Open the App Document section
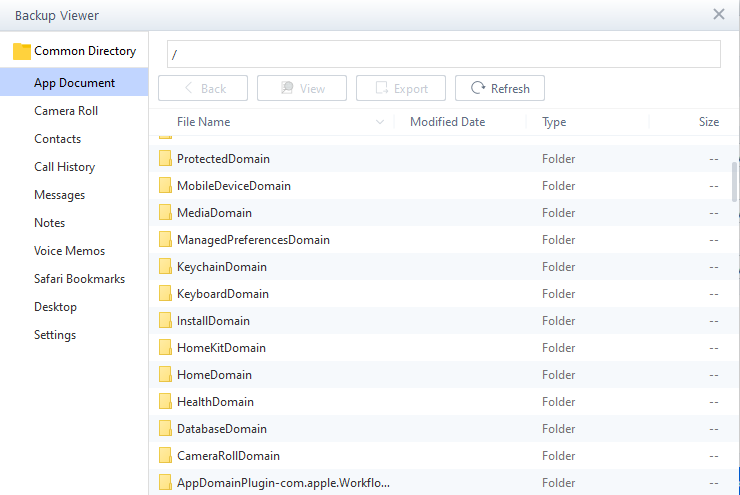The height and width of the screenshot is (495, 740). (74, 83)
